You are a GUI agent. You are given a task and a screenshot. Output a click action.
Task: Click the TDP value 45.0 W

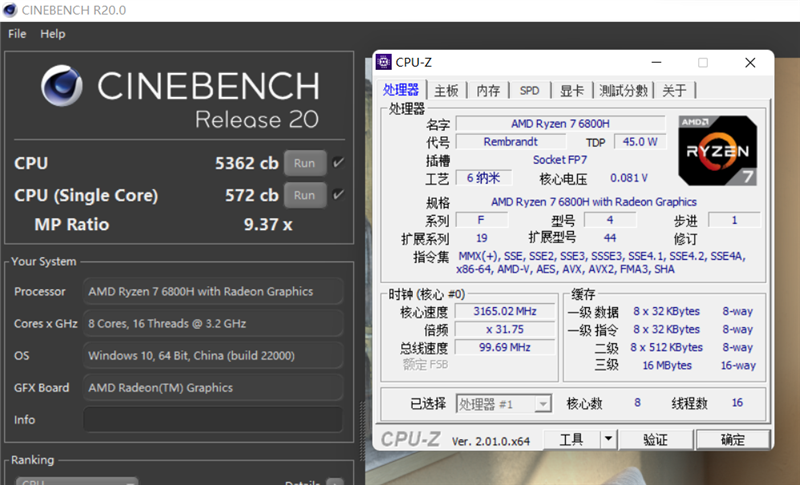[x=640, y=142]
